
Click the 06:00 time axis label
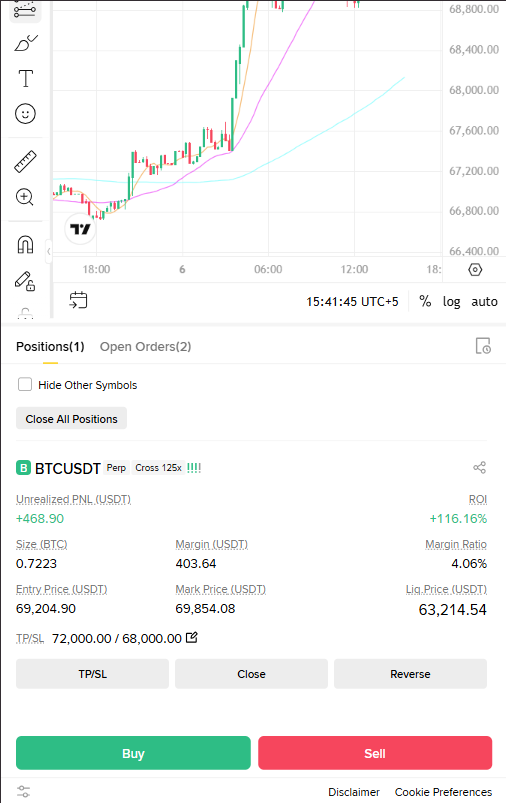(x=268, y=269)
